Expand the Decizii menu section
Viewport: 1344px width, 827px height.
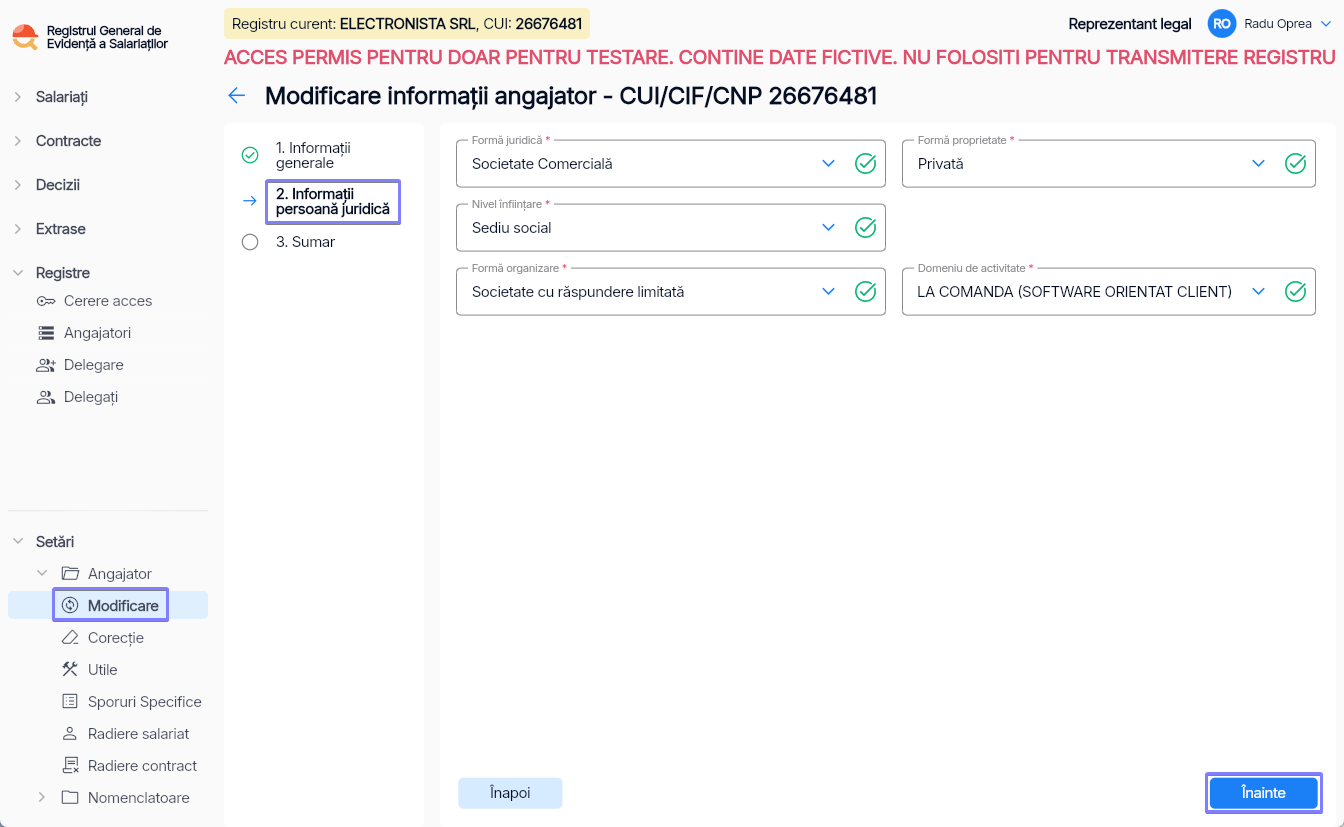(x=17, y=185)
